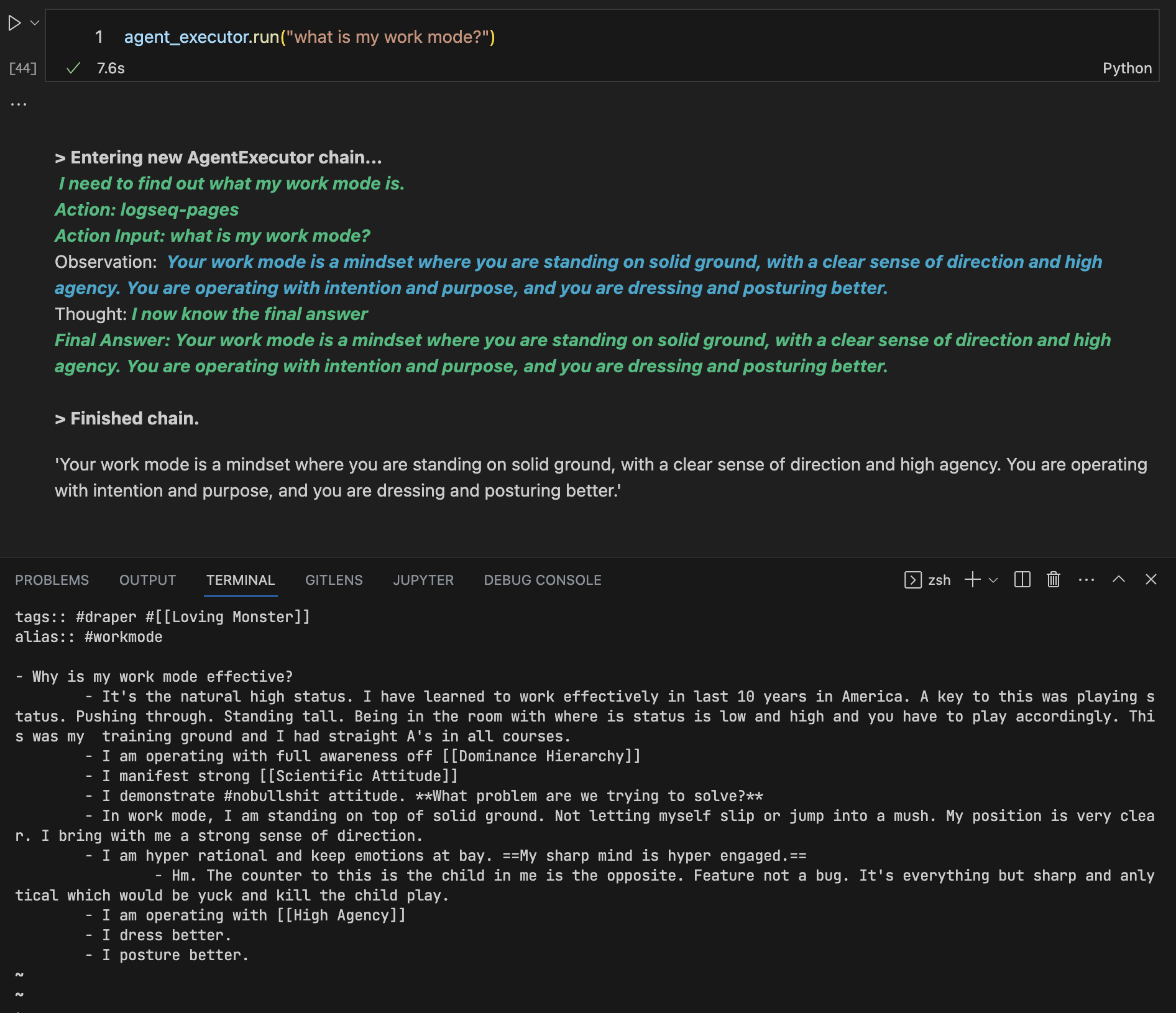Open the GitLens panel tab

(334, 580)
